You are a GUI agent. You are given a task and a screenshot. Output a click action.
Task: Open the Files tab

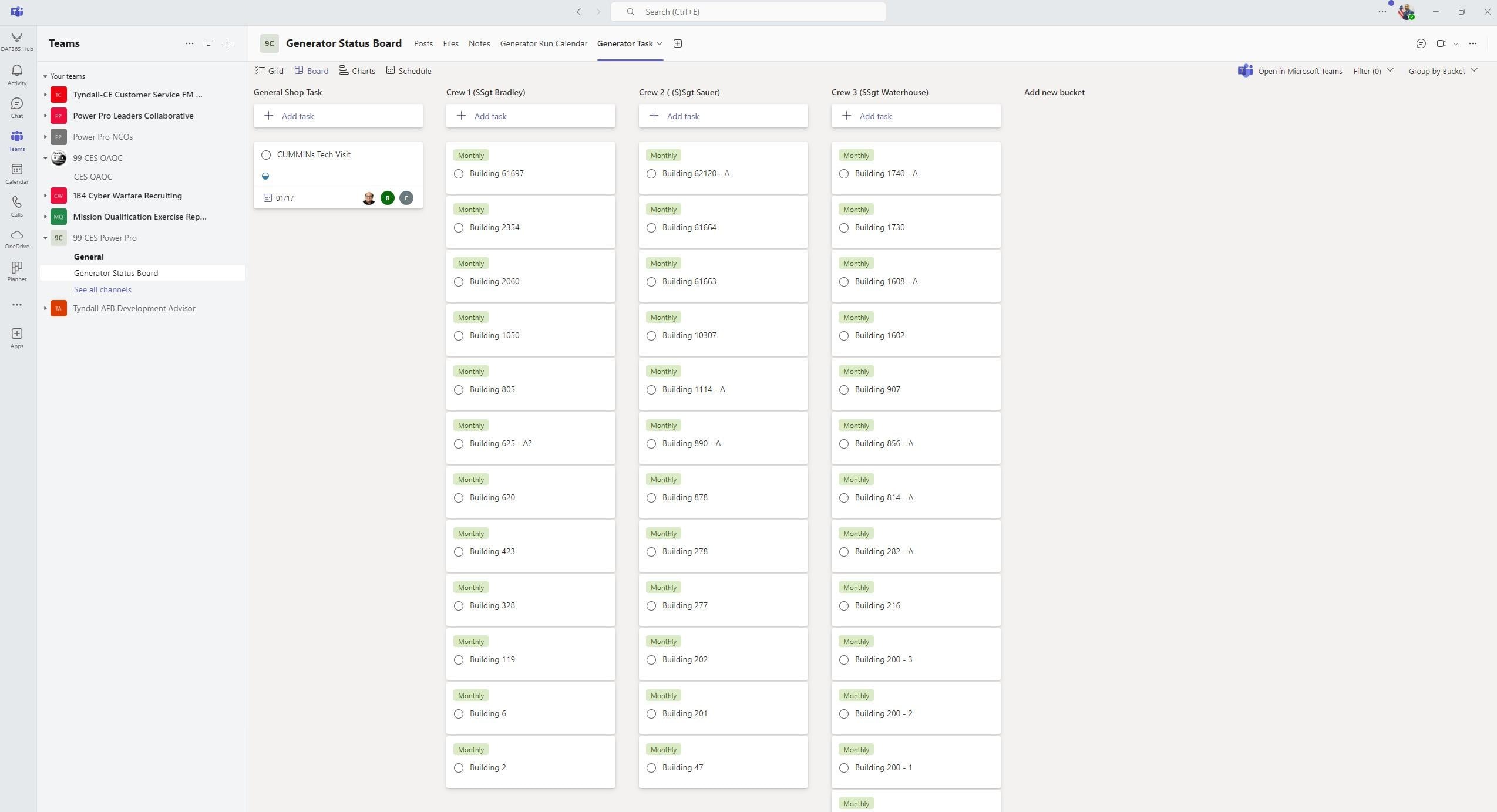[x=450, y=43]
